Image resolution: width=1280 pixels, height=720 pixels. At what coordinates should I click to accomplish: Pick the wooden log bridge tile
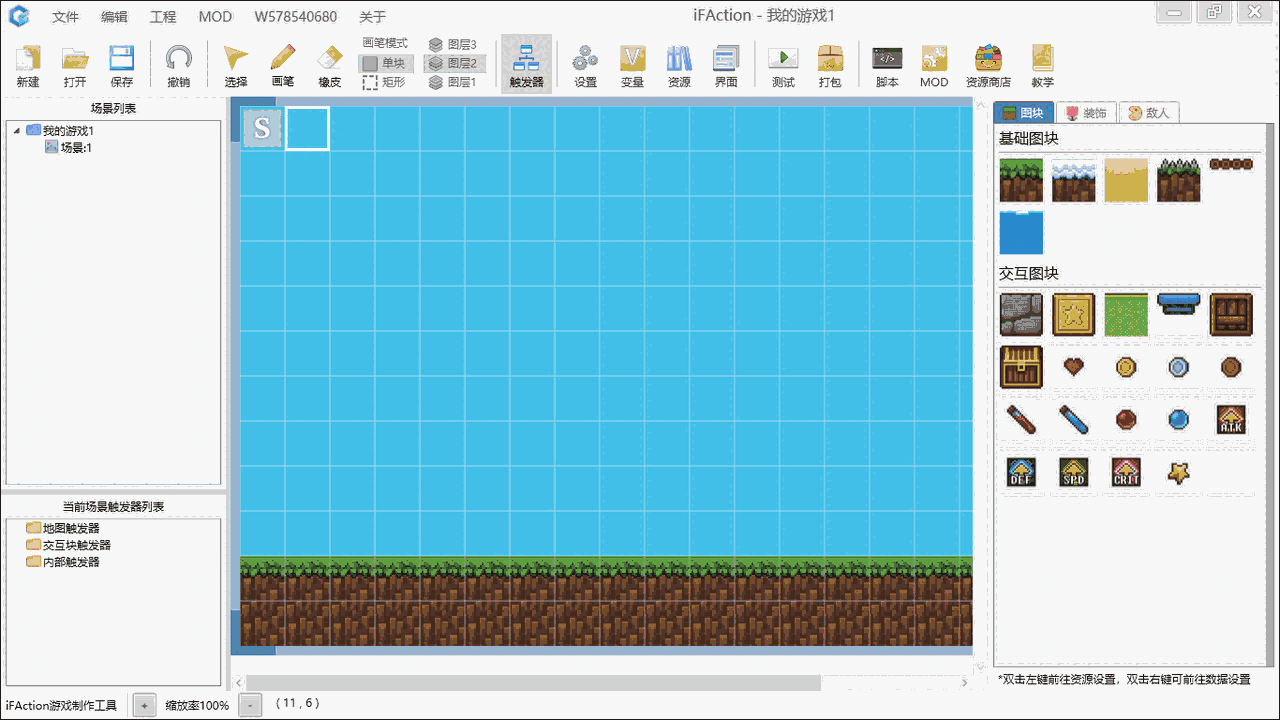coord(1231,164)
